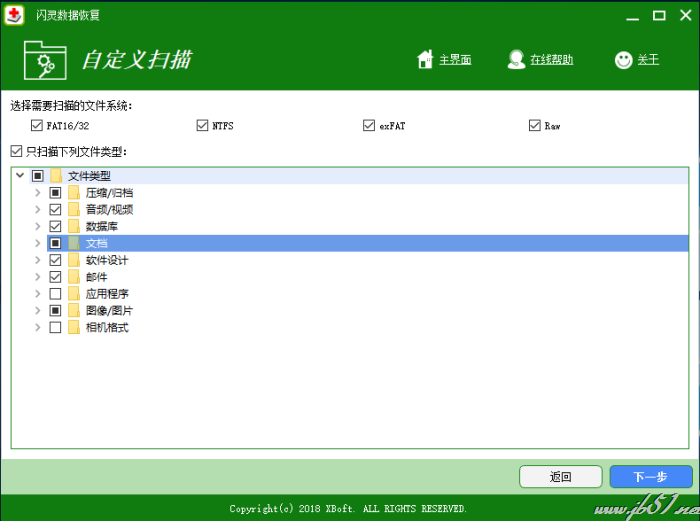Uncheck the FAT16/32 file system checkbox

37,126
